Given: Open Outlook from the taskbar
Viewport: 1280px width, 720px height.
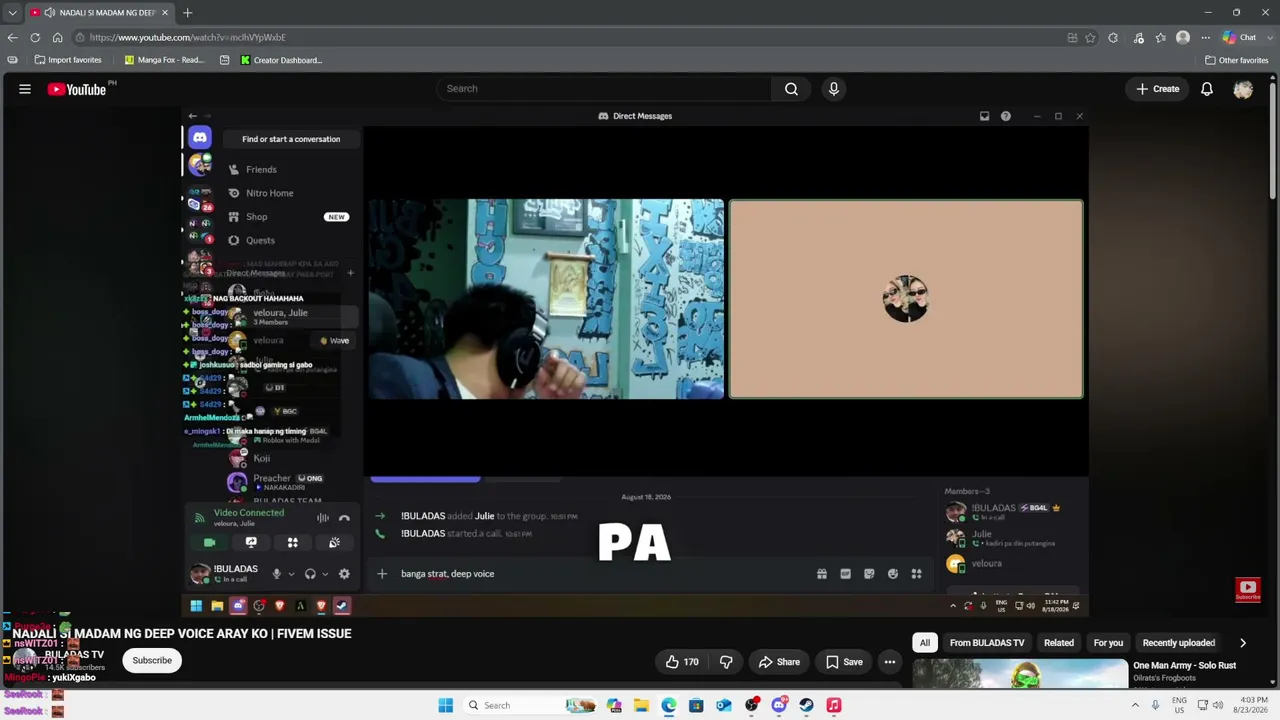Looking at the screenshot, I should [724, 706].
